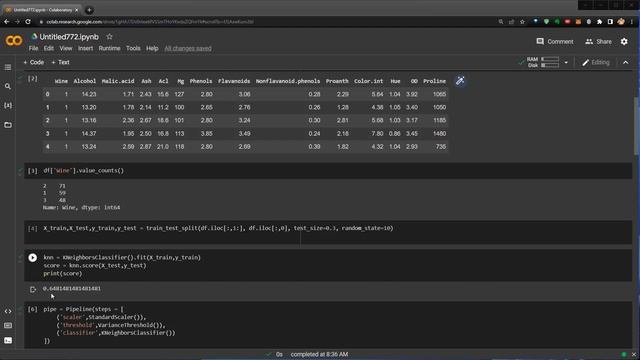640x360 pixels.
Task: Open the find and replace search icon
Action: pyautogui.click(x=8, y=87)
